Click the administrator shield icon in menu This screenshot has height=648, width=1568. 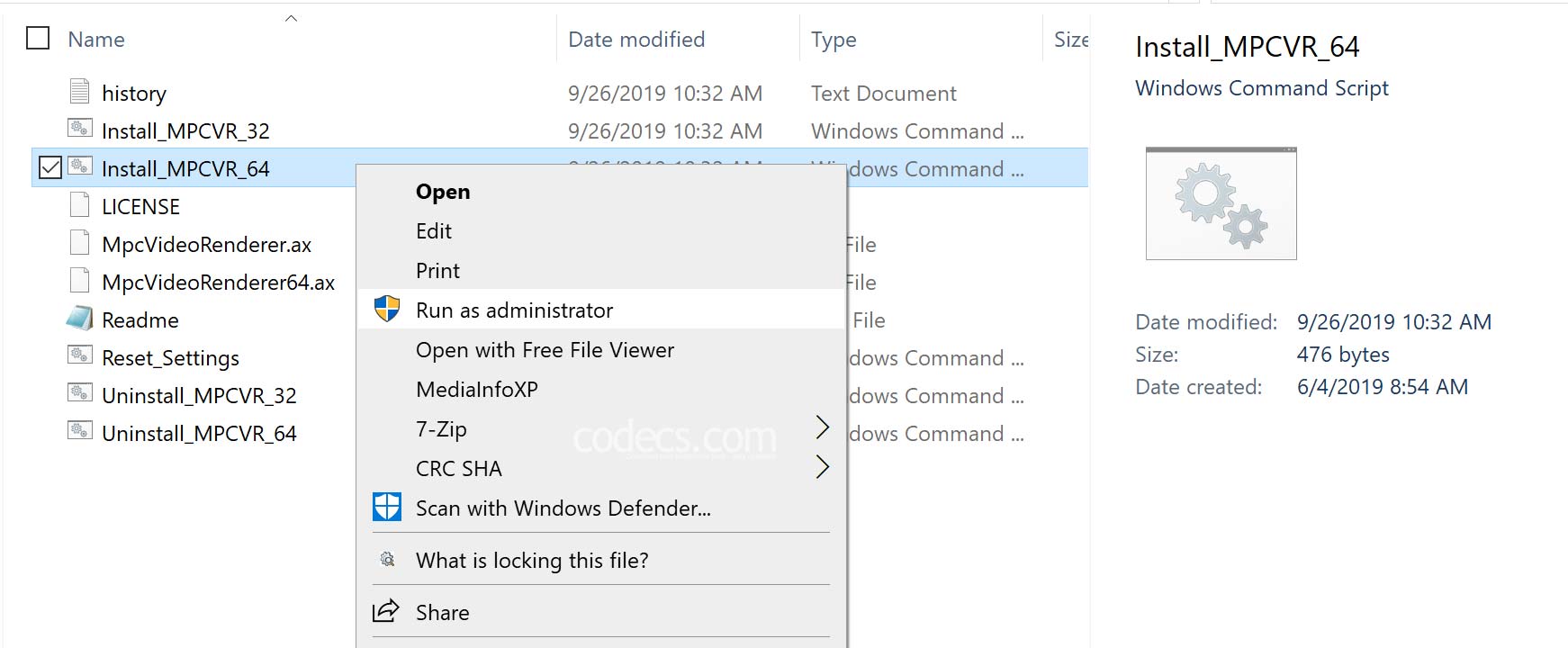click(387, 309)
